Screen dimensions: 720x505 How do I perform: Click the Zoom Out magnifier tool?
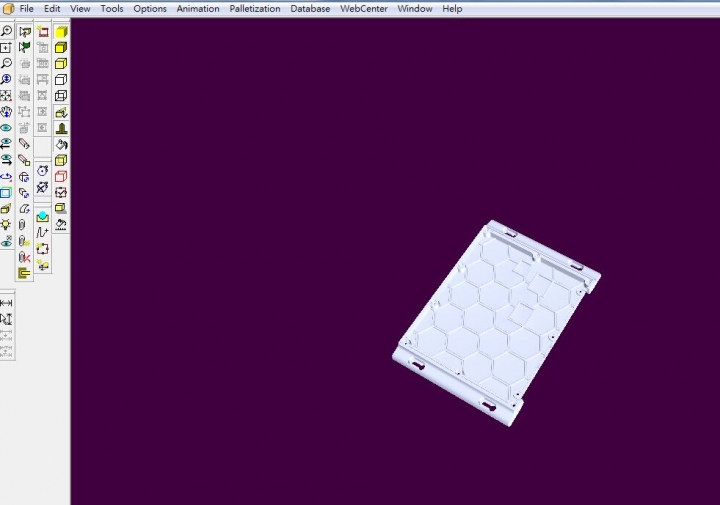tap(6, 63)
